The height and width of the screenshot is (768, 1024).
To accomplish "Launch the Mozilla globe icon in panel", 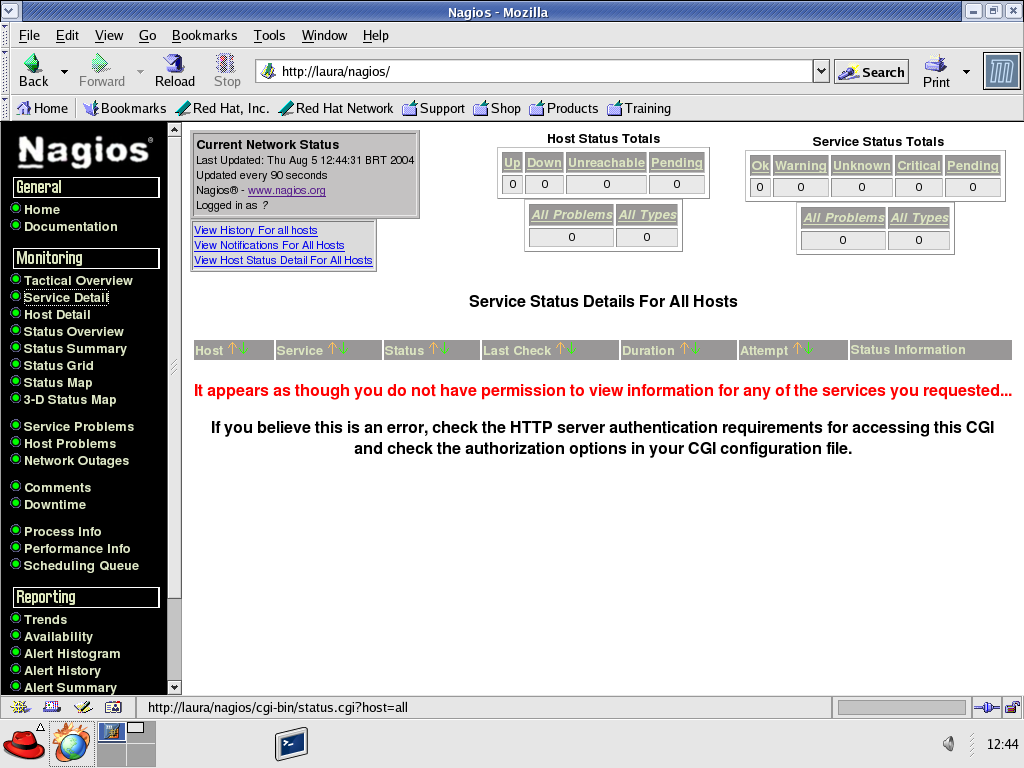I will (x=71, y=743).
